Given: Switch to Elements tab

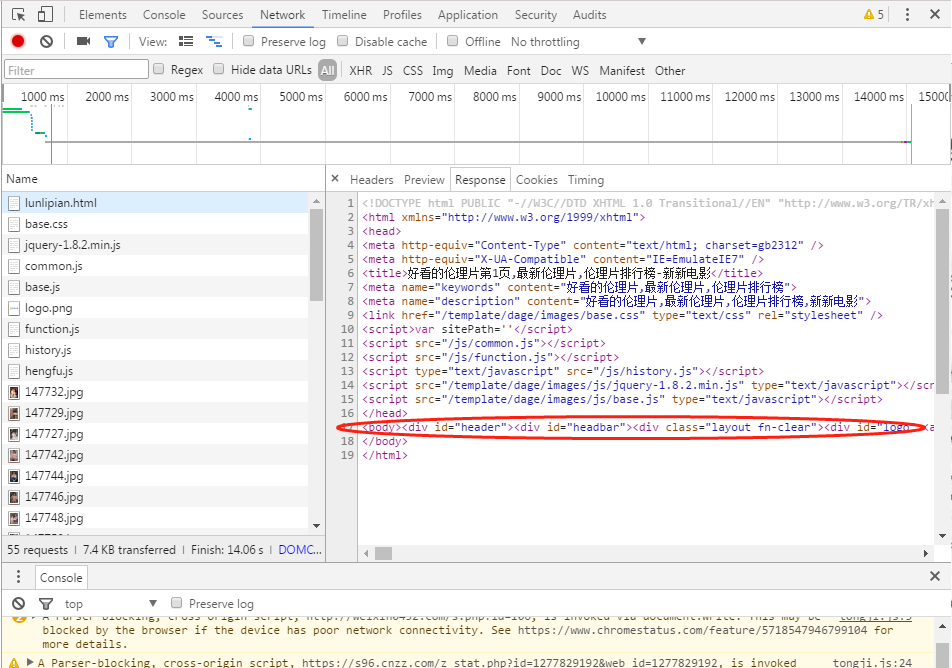Looking at the screenshot, I should [103, 15].
